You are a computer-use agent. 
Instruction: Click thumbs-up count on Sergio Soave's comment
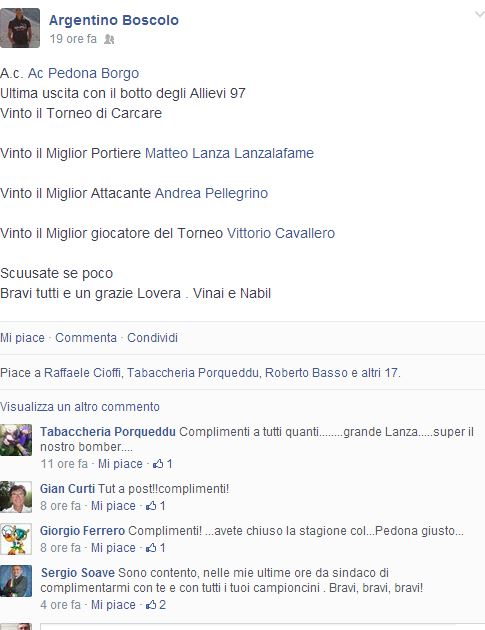pos(156,605)
